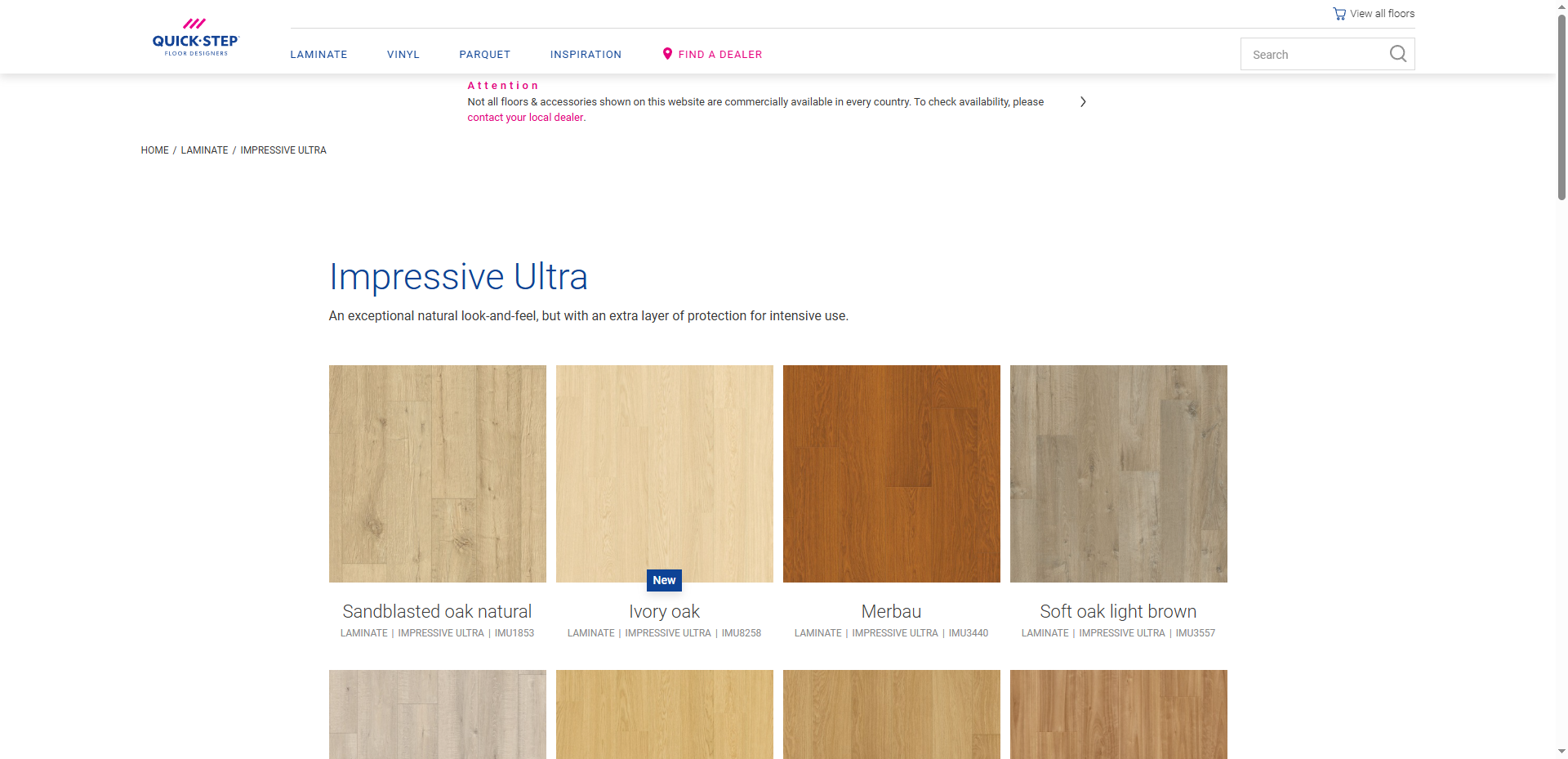Image resolution: width=1568 pixels, height=759 pixels.
Task: Navigate to Laminate breadcrumb
Action: click(204, 150)
